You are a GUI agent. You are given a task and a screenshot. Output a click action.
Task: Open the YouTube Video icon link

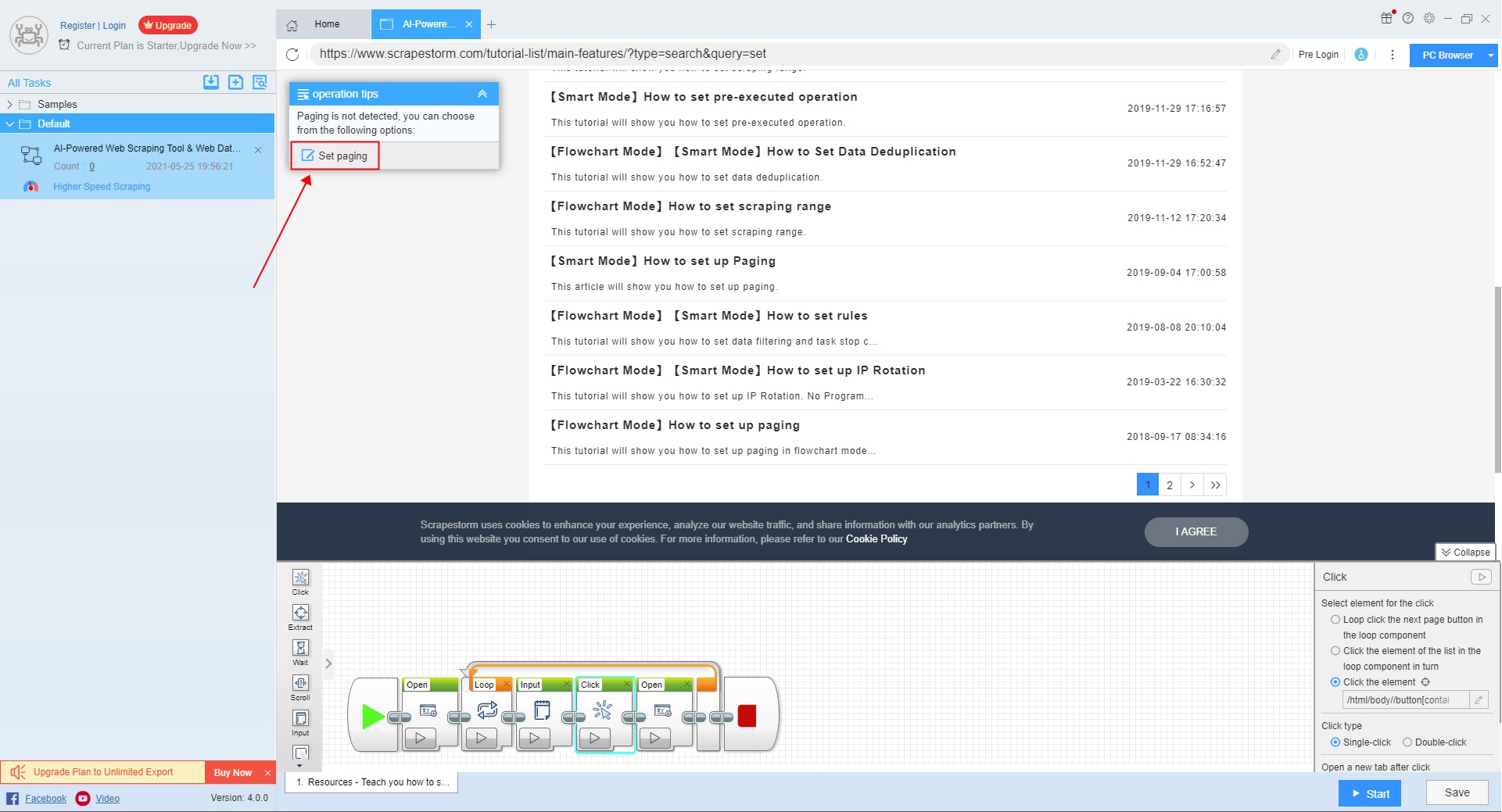[x=83, y=798]
